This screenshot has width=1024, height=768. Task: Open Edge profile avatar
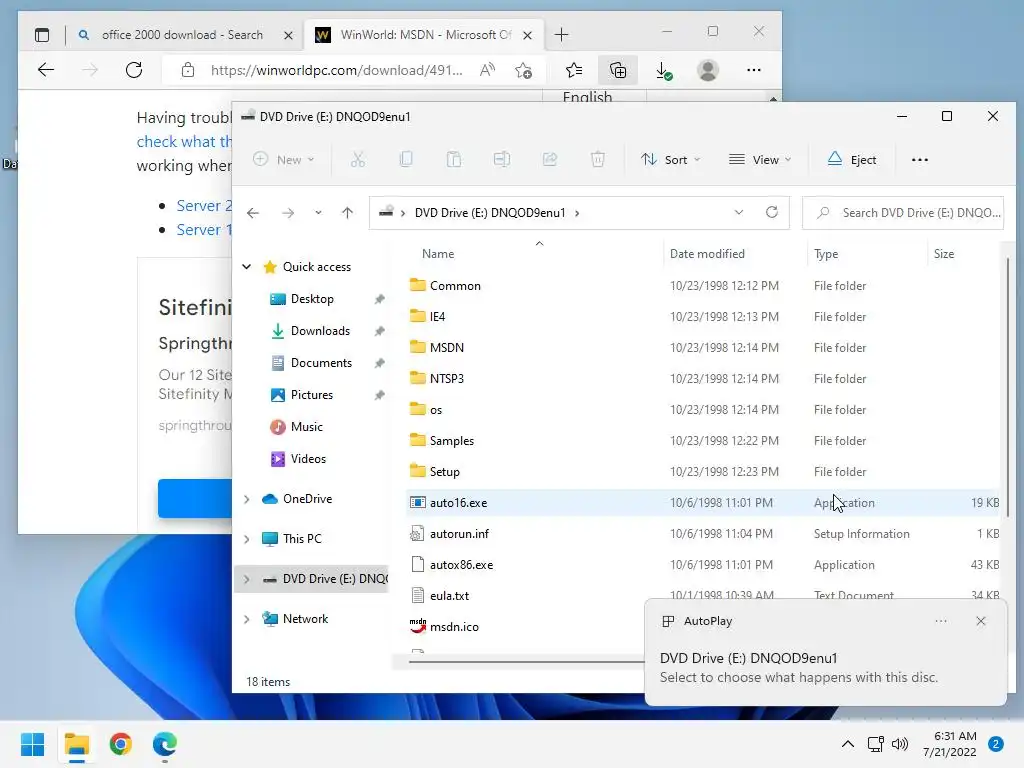[708, 70]
